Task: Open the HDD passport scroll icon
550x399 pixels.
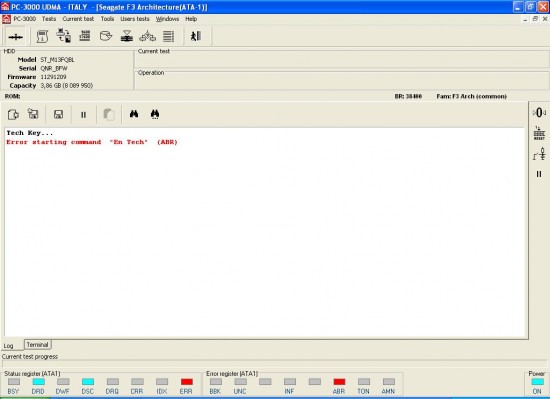Action: (x=42, y=36)
